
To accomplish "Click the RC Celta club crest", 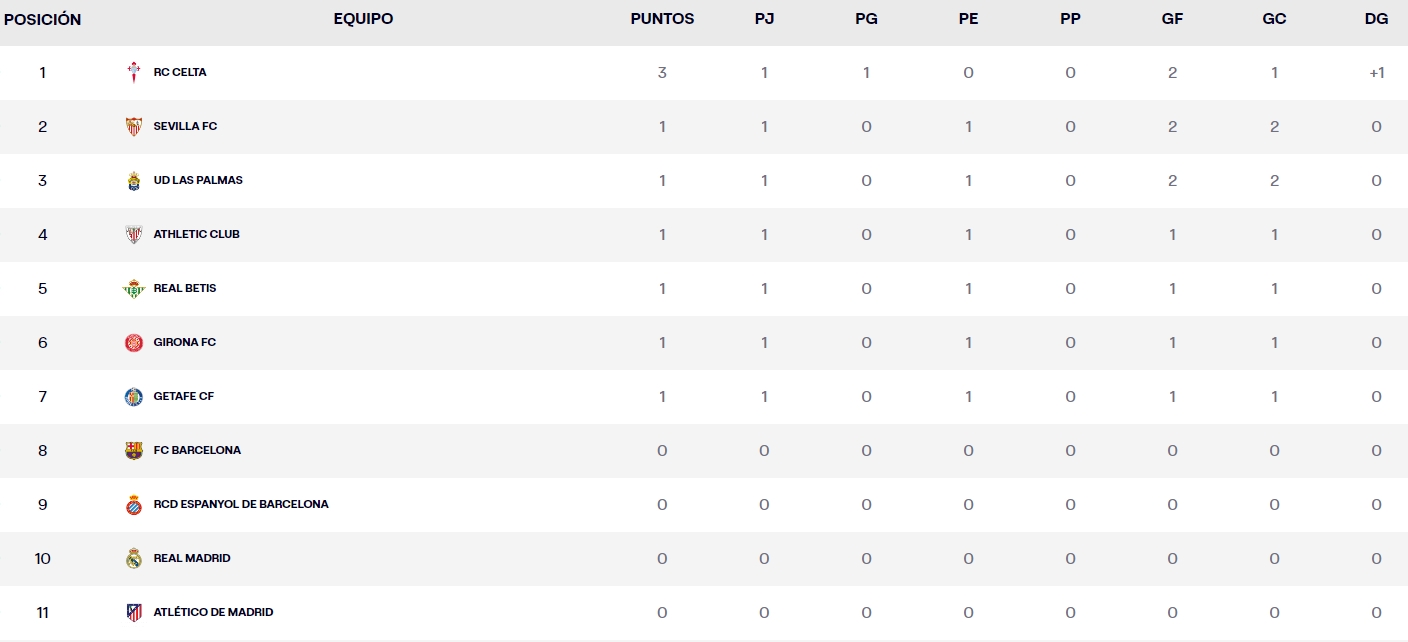I will pos(134,73).
